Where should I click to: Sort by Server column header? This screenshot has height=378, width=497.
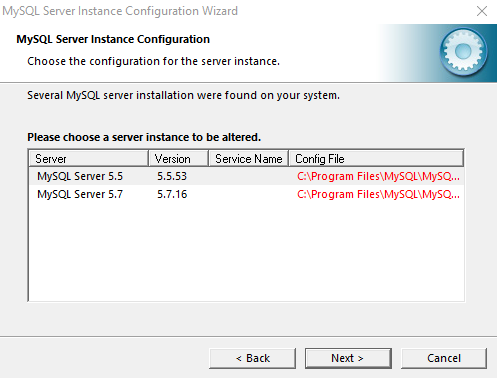(89, 158)
